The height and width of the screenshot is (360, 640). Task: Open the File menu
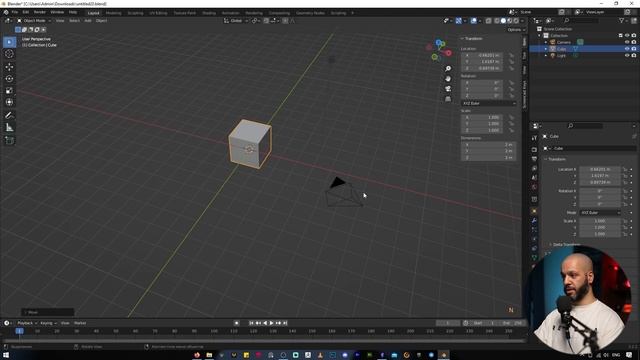point(15,12)
